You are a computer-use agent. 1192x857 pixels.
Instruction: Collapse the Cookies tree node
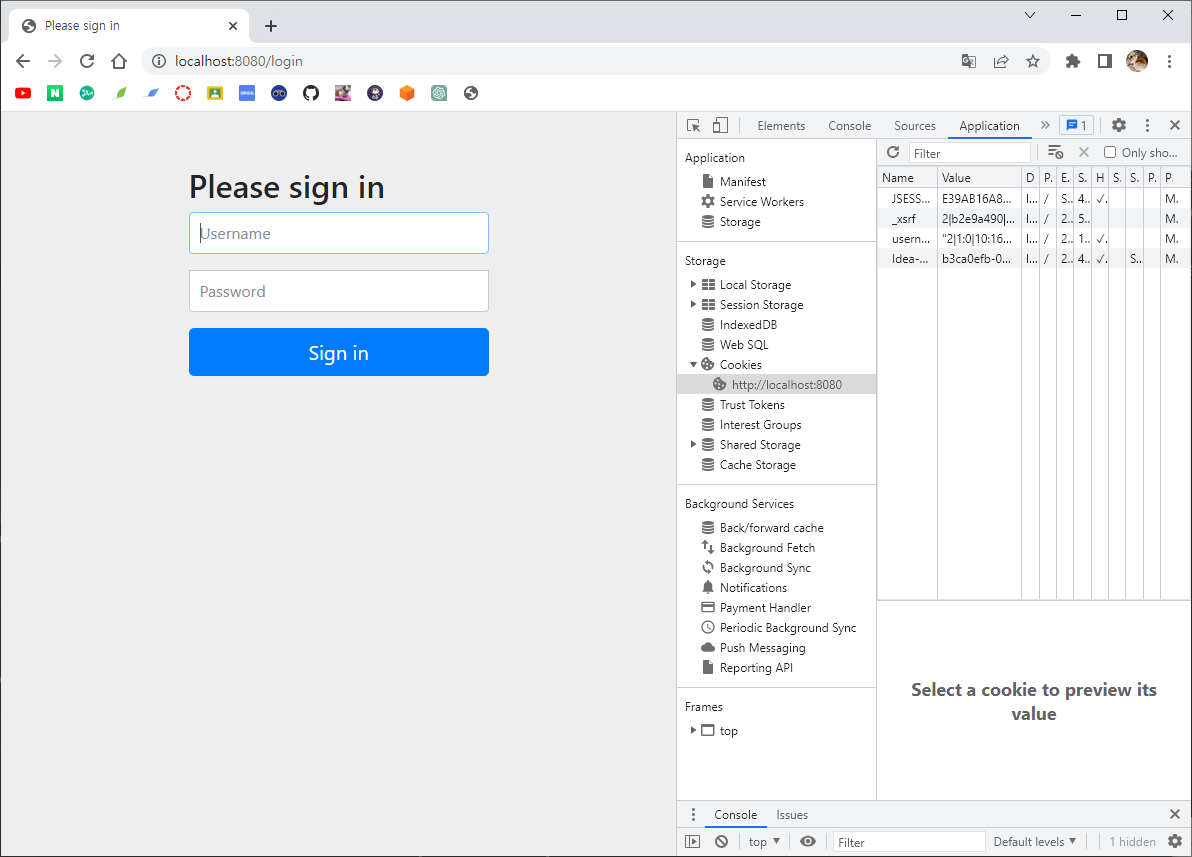[x=693, y=364]
